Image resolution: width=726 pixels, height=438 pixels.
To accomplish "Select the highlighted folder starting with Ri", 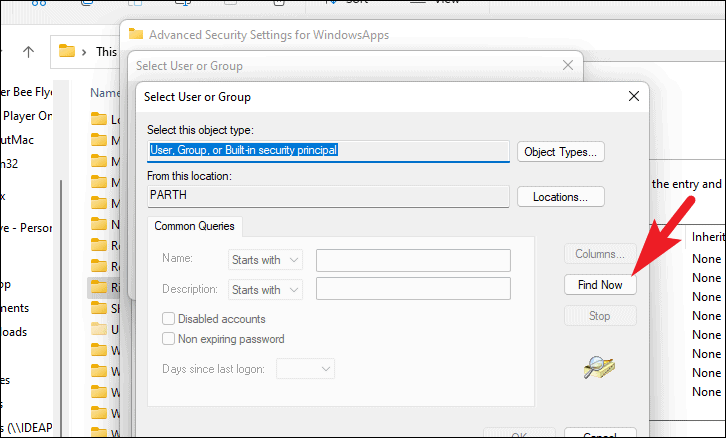I will (104, 287).
